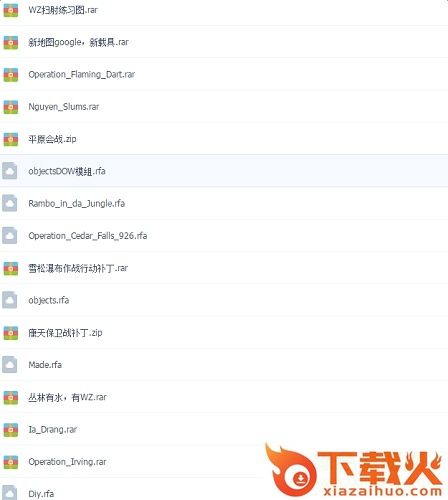This screenshot has width=448, height=500.
Task: Click the archive icon next to Nguyen_Slums.rar
Action: 11,107
